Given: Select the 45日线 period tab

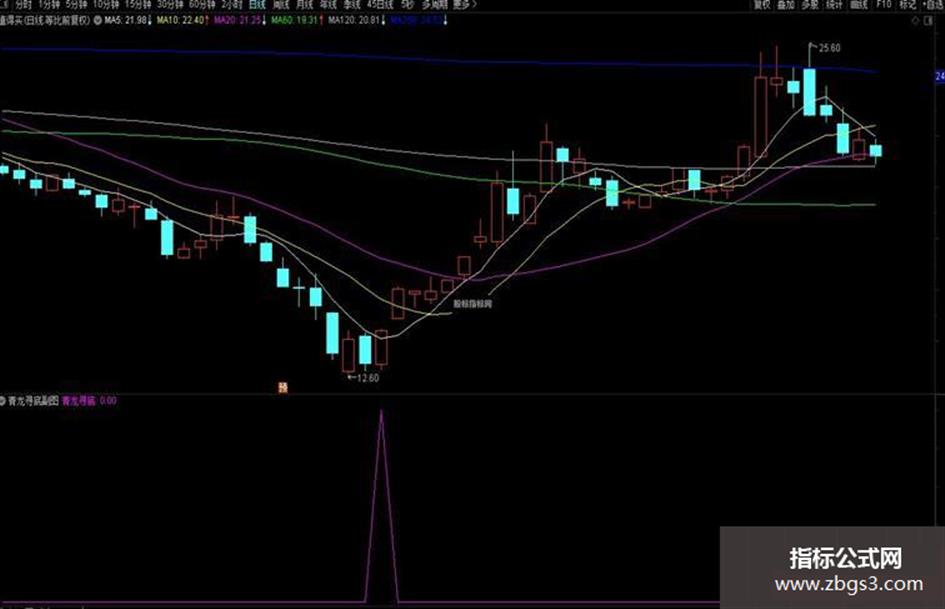Looking at the screenshot, I should tap(380, 4).
